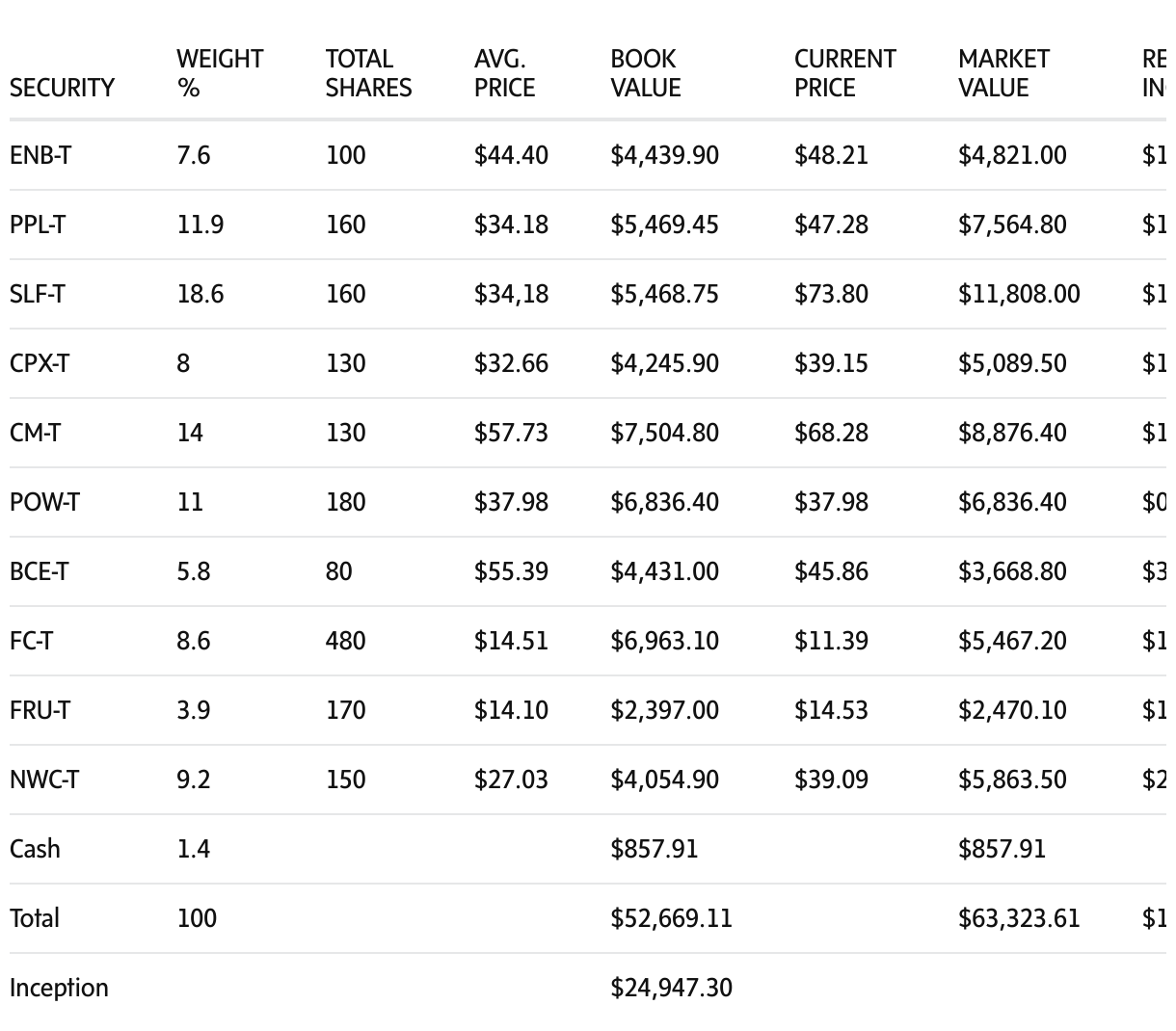Viewport: 1176px width, 1031px height.
Task: Click the CPX-T ticker symbol
Action: [40, 363]
